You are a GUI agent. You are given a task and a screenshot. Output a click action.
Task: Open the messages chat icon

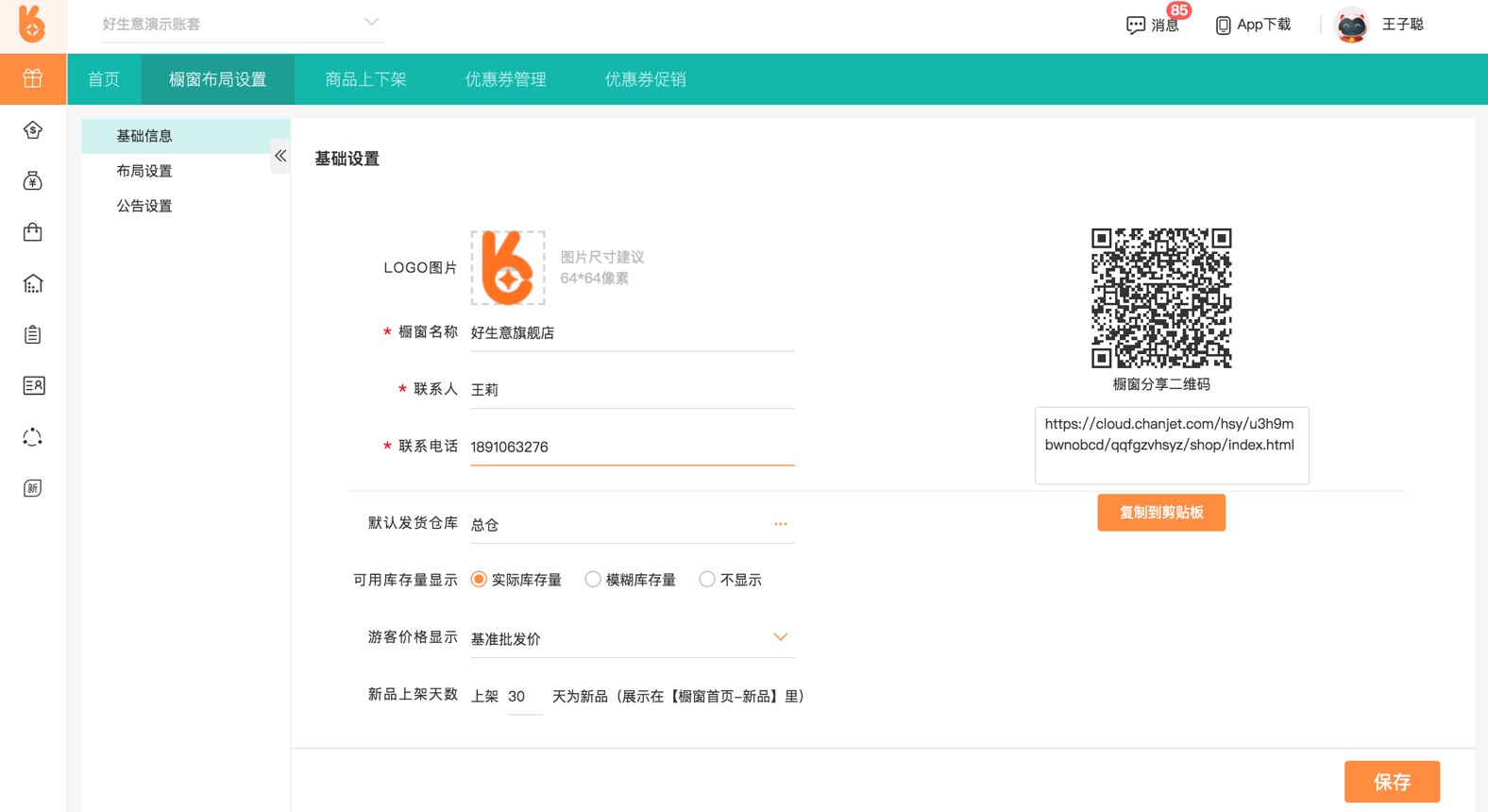point(1136,25)
